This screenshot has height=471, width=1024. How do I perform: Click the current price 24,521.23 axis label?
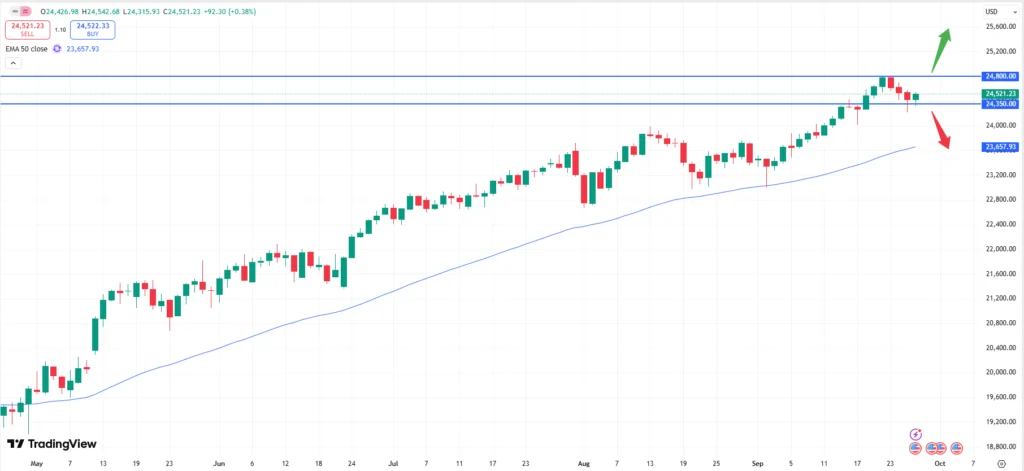[x=1001, y=93]
